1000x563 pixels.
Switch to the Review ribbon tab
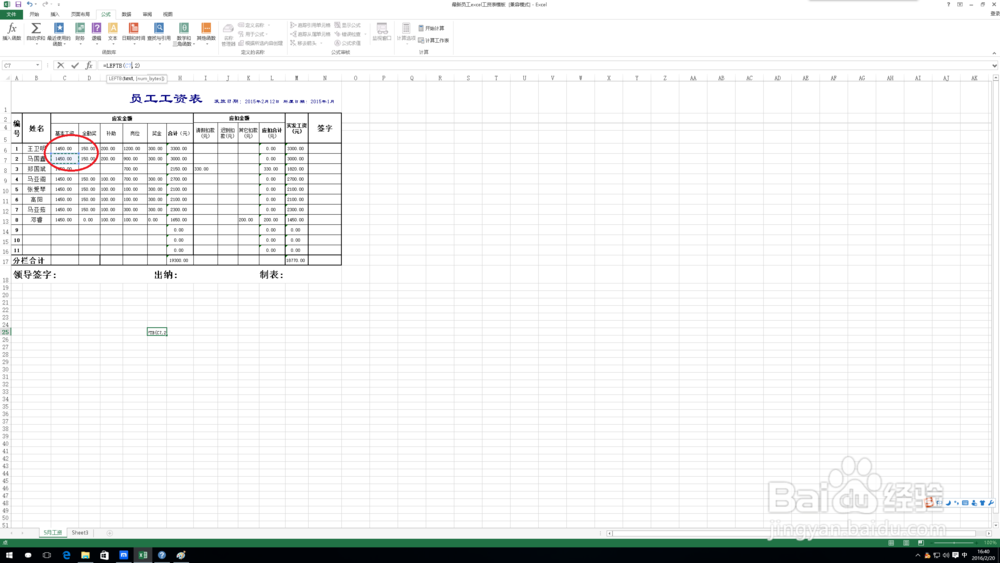tap(147, 14)
